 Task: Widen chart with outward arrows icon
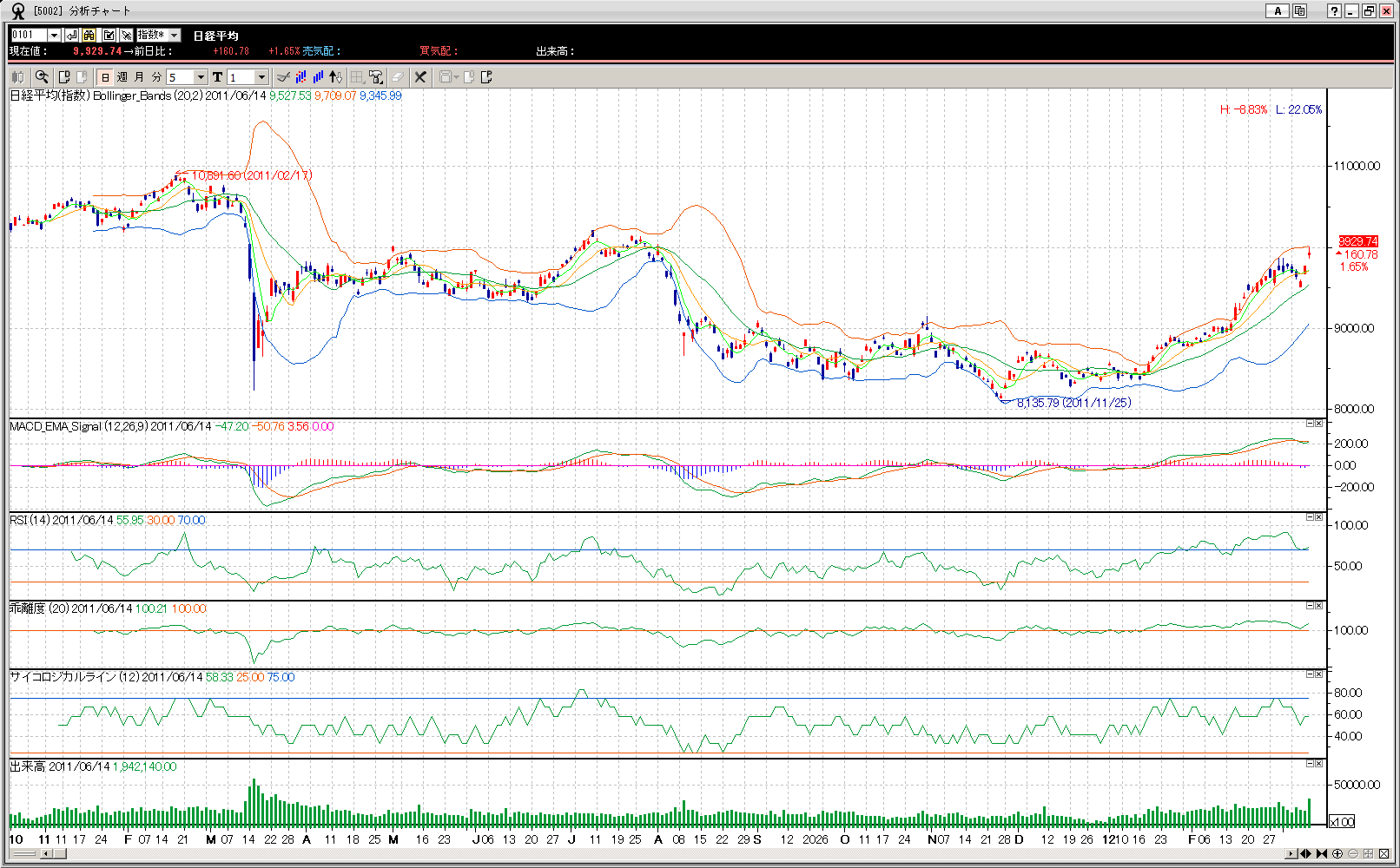(x=1305, y=854)
